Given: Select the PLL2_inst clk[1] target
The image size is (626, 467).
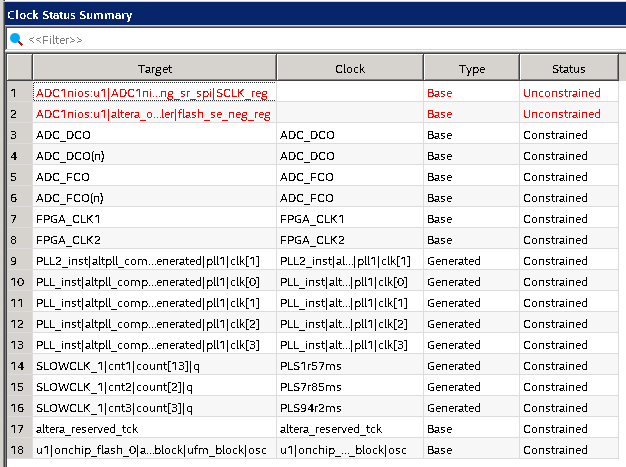Looking at the screenshot, I should point(153,261).
